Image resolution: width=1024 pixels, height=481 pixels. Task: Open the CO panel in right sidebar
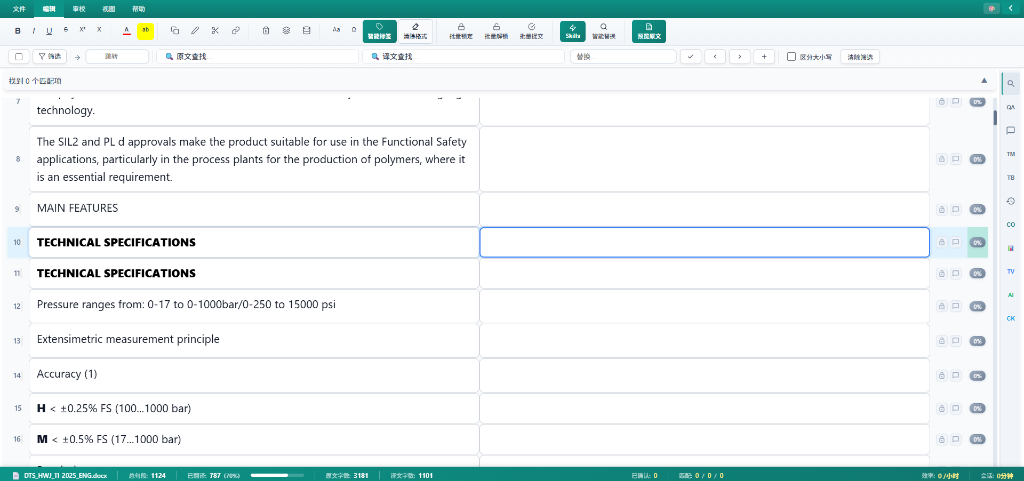(x=1010, y=225)
